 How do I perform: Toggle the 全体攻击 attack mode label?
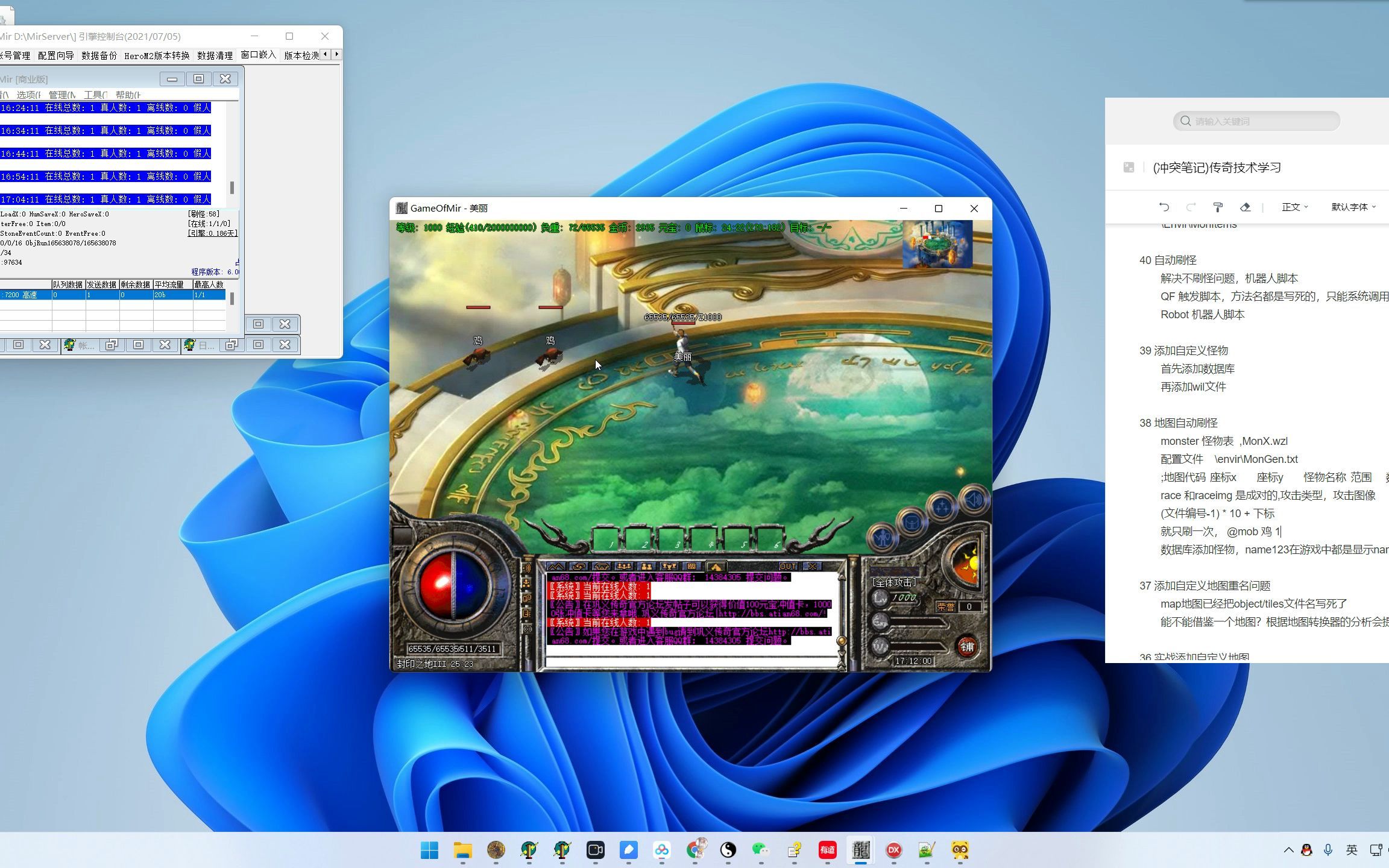point(894,582)
